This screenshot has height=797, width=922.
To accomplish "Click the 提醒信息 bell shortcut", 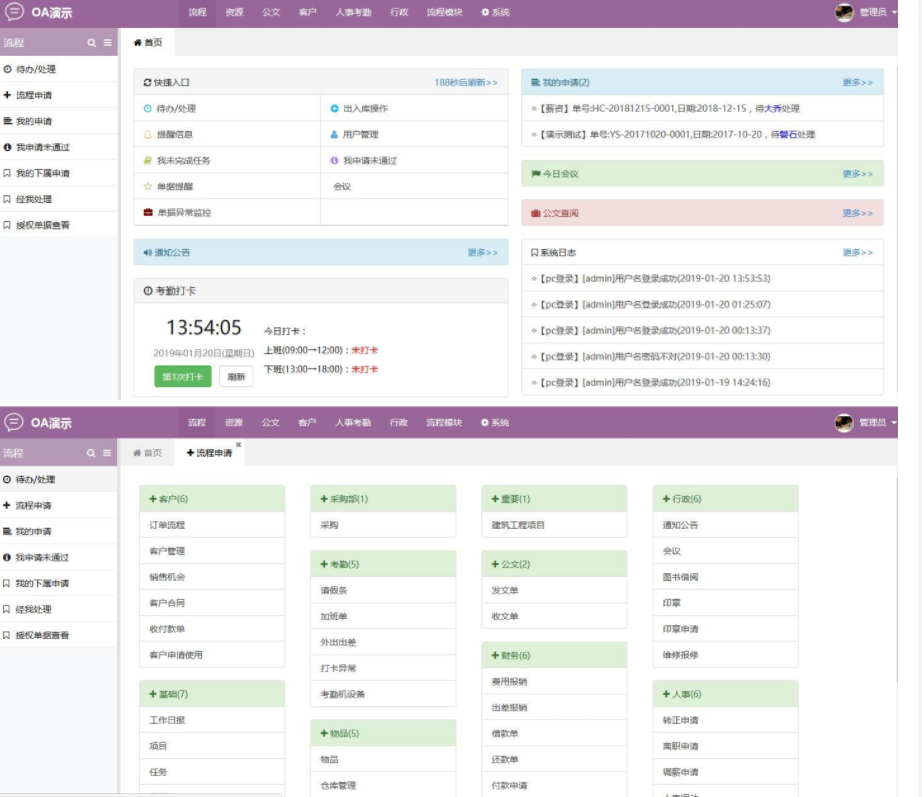I will pyautogui.click(x=175, y=134).
